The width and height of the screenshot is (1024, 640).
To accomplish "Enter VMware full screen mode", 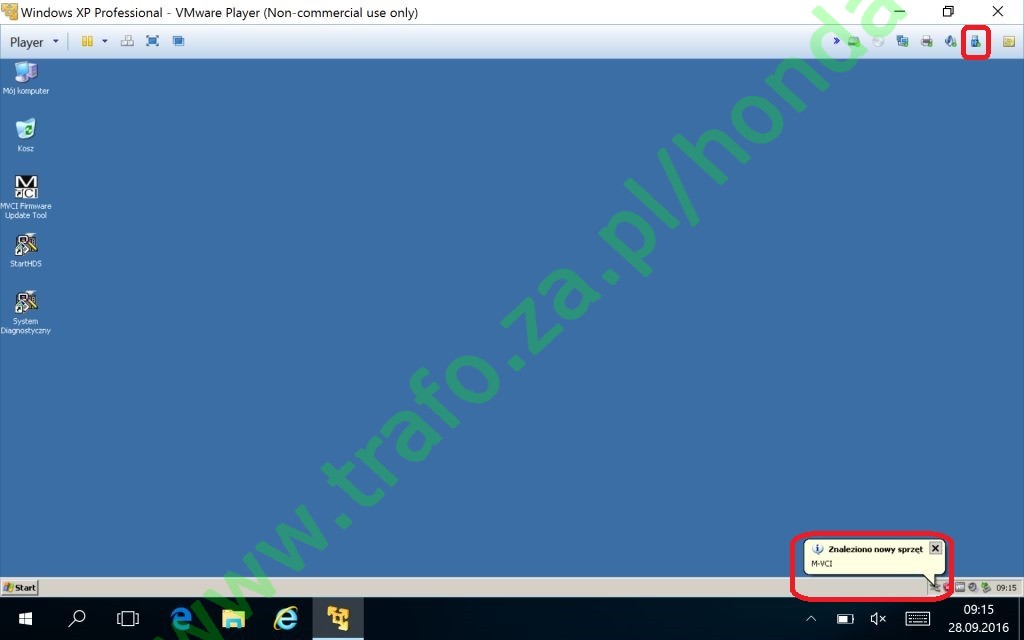I will point(152,41).
